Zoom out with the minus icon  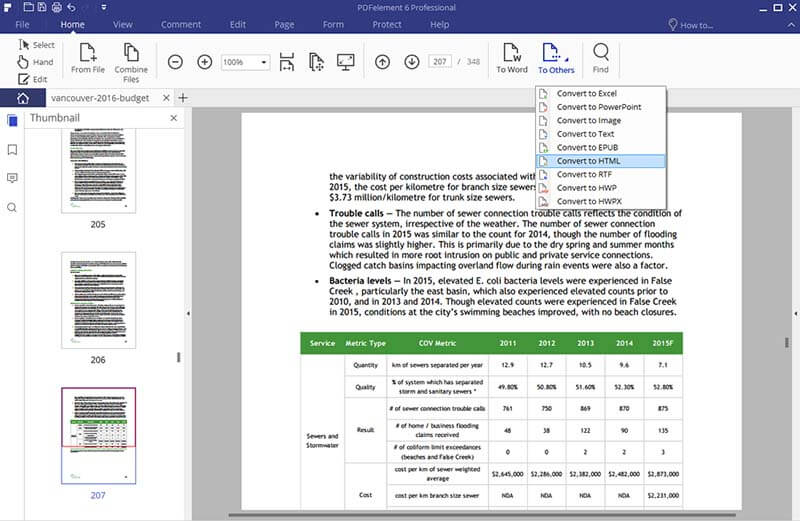175,62
